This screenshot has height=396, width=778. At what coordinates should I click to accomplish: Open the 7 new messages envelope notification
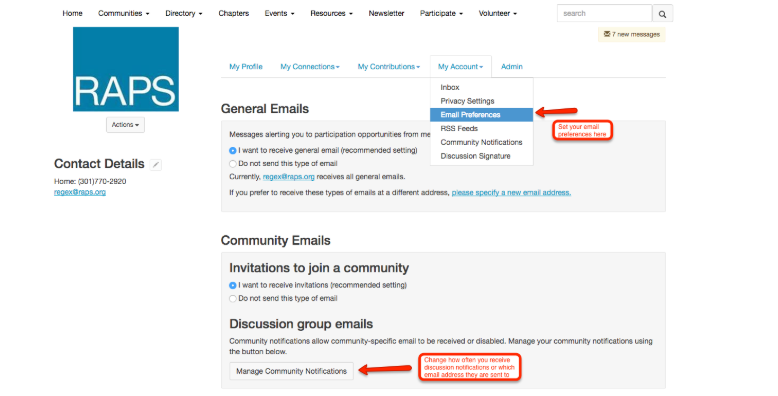[632, 34]
